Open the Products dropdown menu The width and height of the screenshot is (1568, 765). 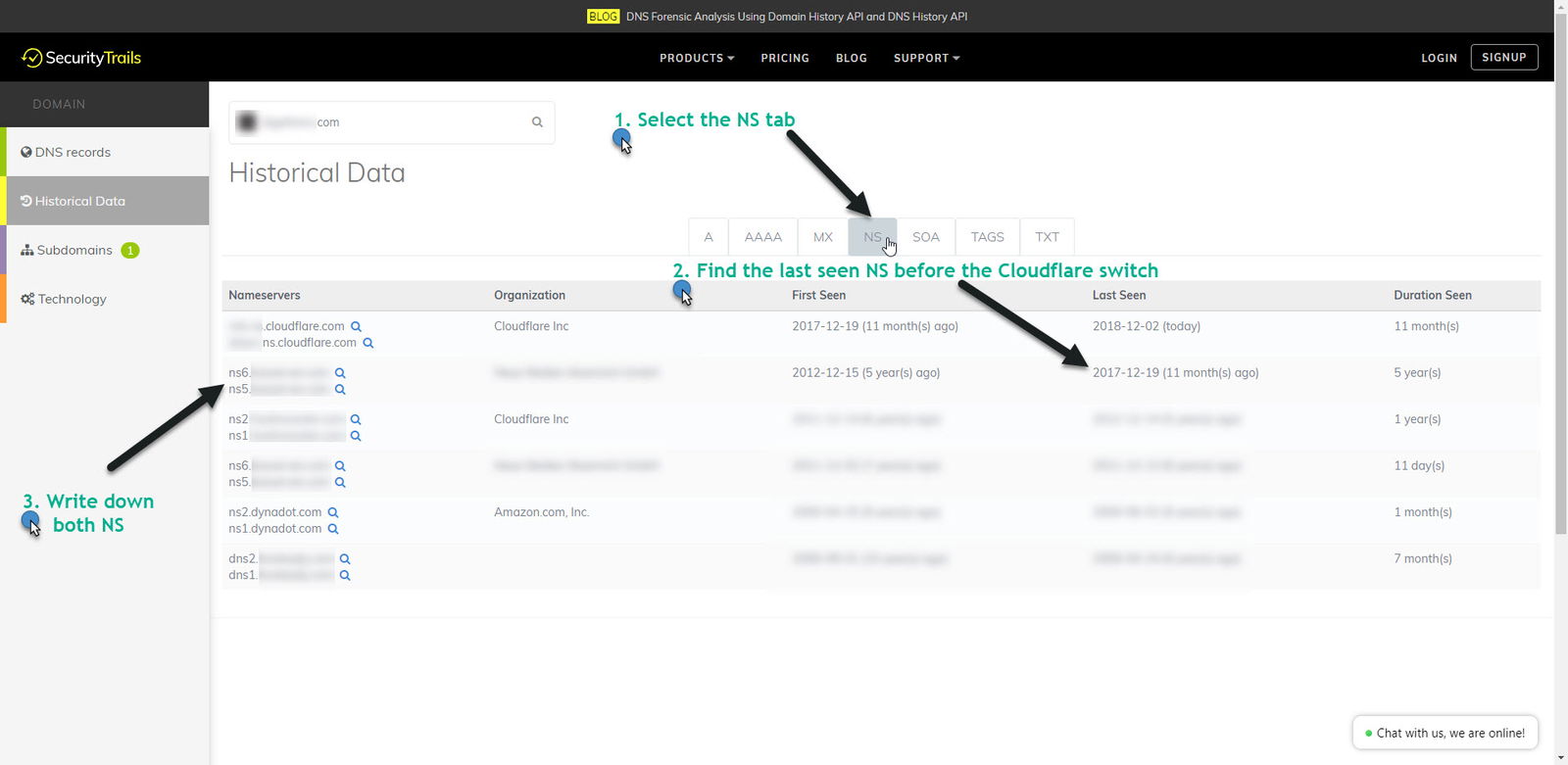point(697,58)
